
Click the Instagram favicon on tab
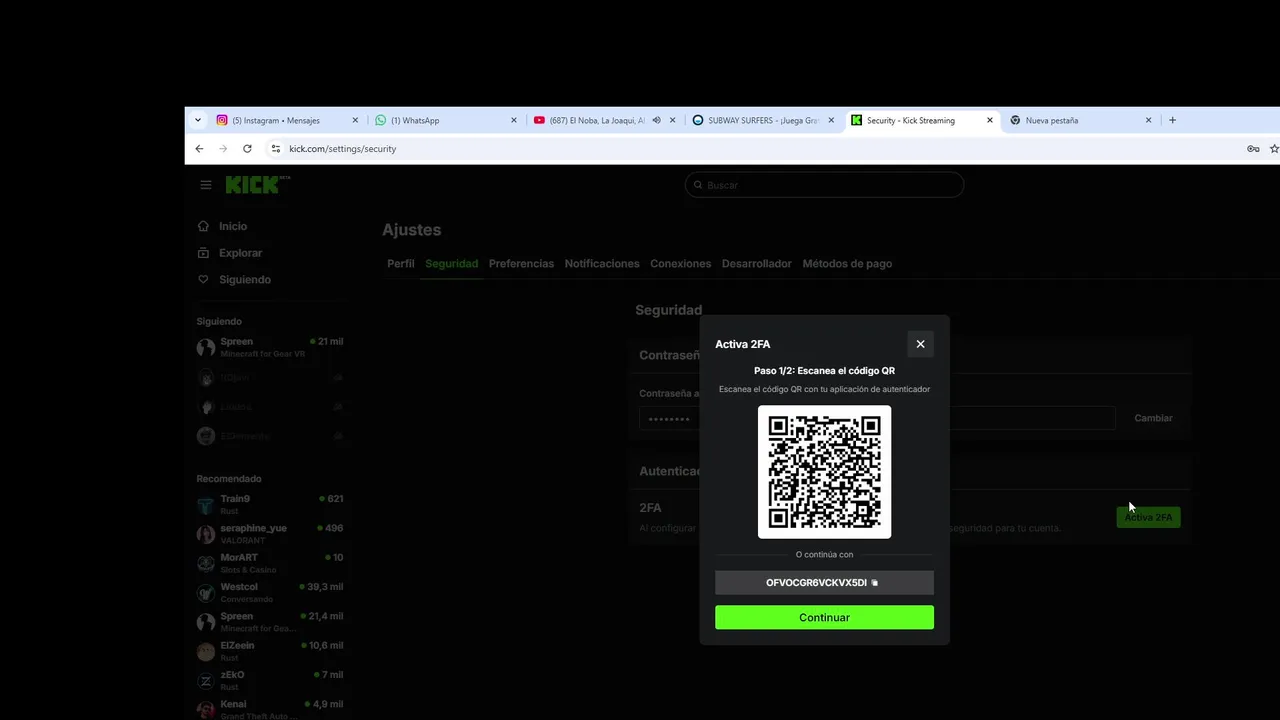(222, 120)
